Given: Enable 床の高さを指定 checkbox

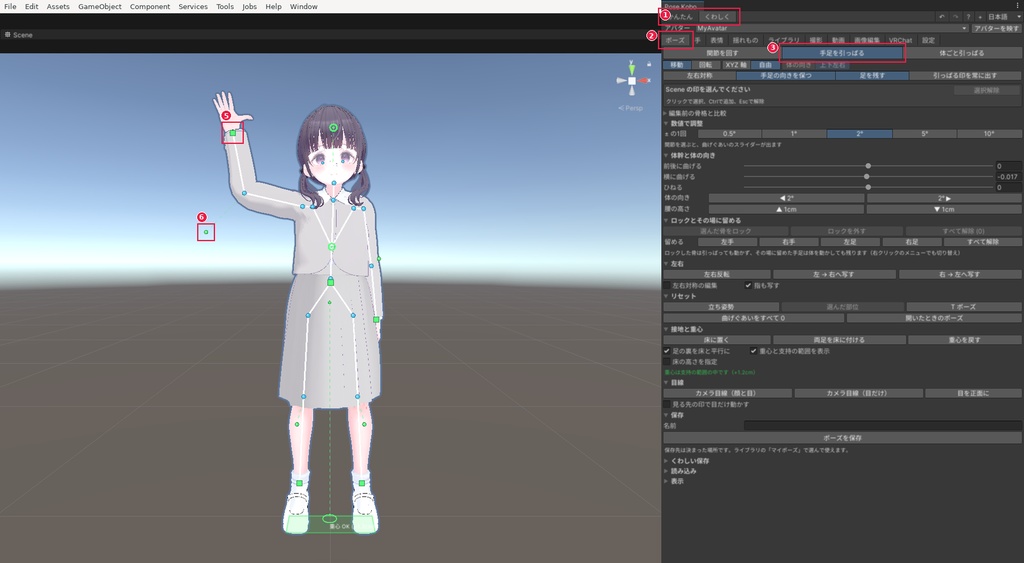Looking at the screenshot, I should pos(667,361).
